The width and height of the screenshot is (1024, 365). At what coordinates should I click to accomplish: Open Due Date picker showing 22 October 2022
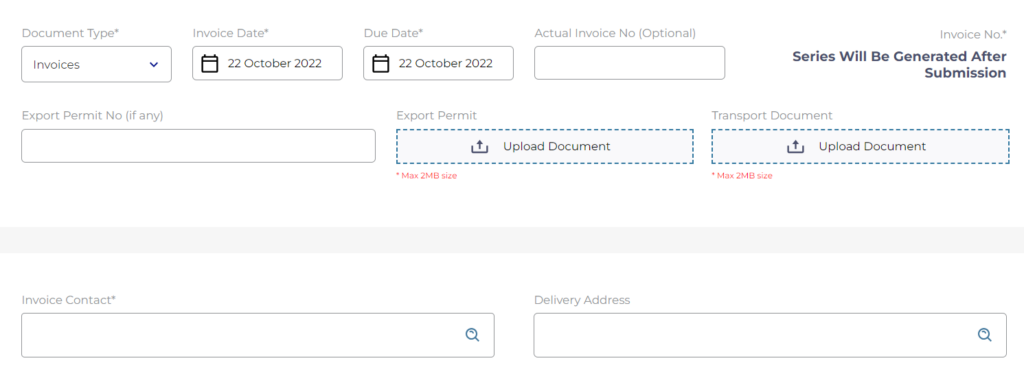[438, 63]
